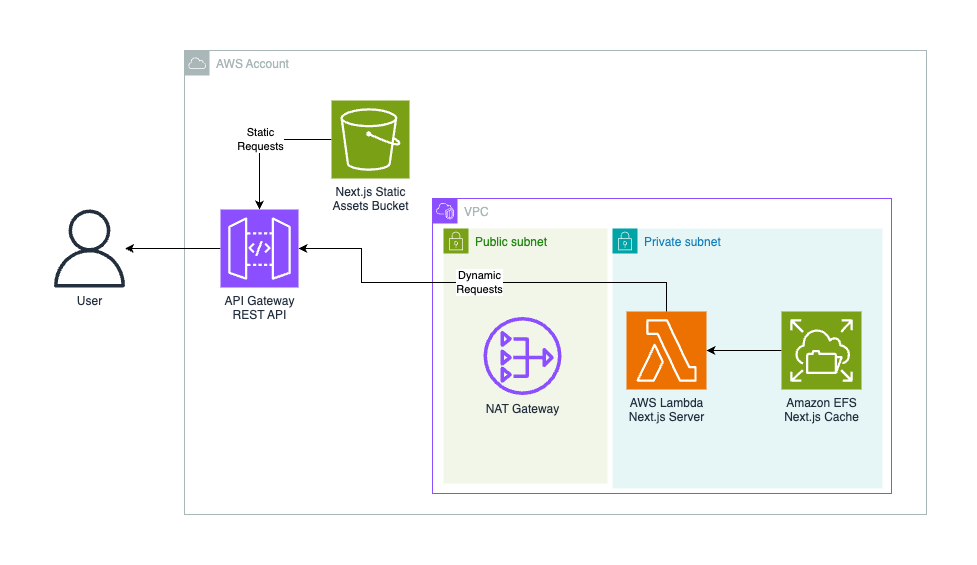The height and width of the screenshot is (565, 977).
Task: Select the User person icon
Action: (90, 249)
